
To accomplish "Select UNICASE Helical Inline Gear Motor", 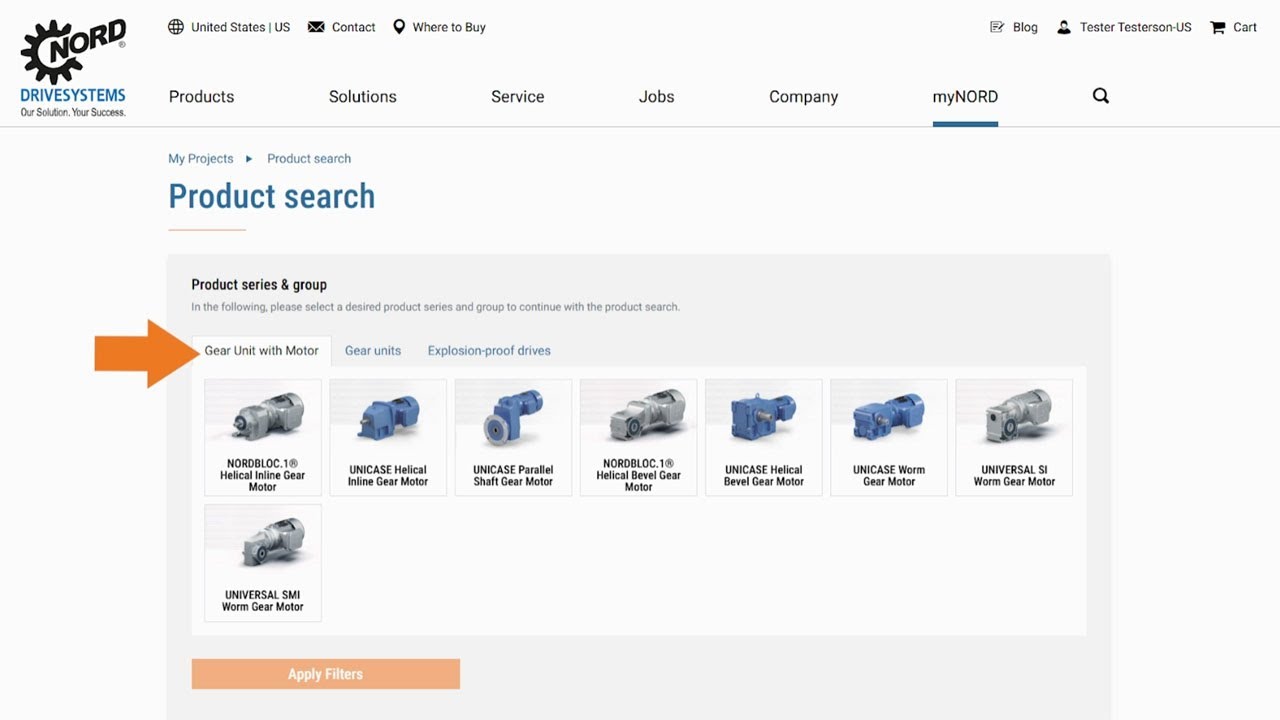I will tap(388, 437).
